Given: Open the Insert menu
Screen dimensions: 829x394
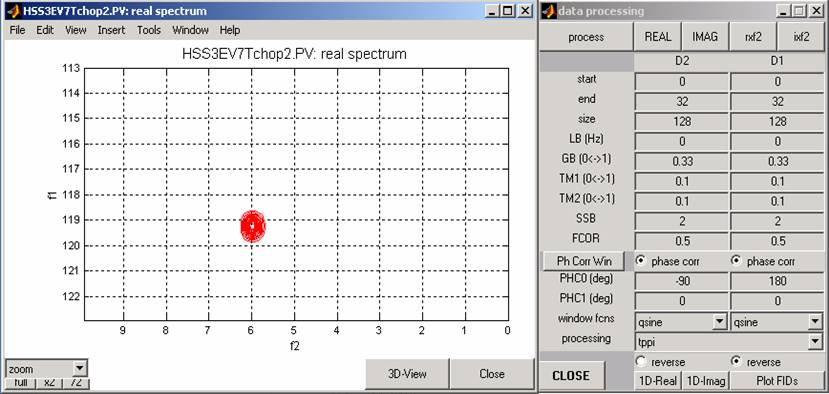Looking at the screenshot, I should 111,30.
